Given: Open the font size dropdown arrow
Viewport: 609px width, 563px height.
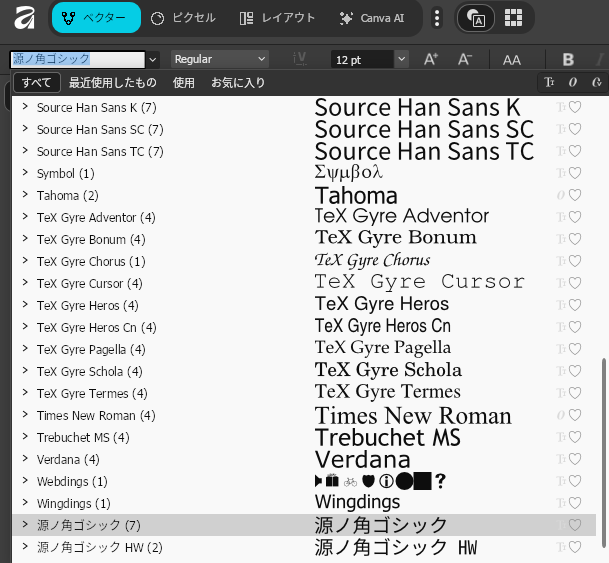Looking at the screenshot, I should 402,59.
